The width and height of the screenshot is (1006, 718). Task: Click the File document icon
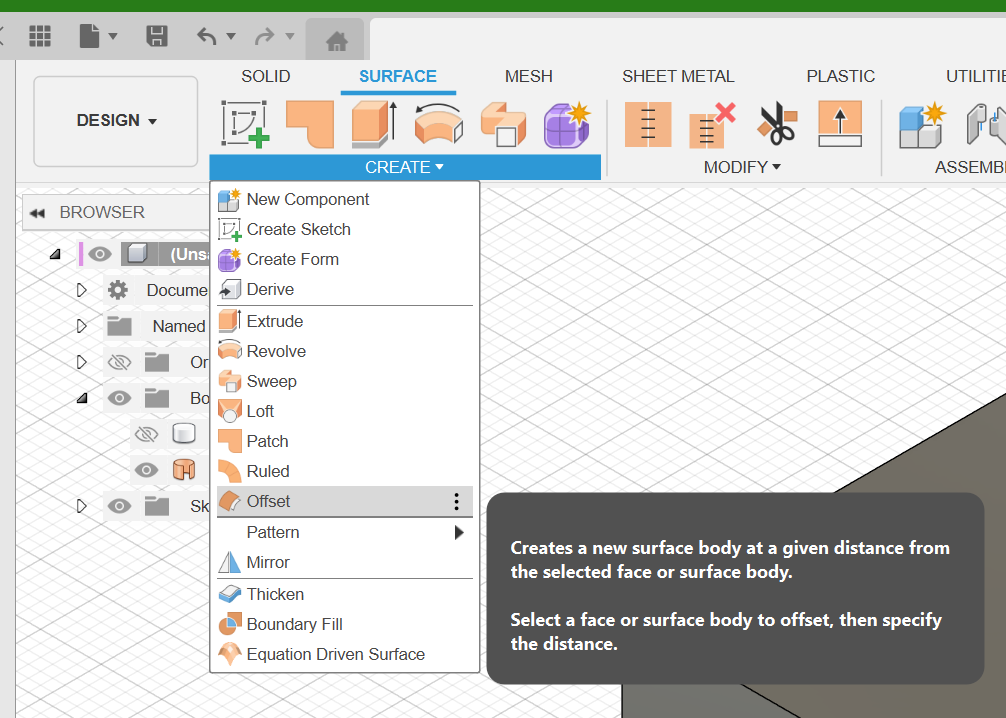coord(89,36)
